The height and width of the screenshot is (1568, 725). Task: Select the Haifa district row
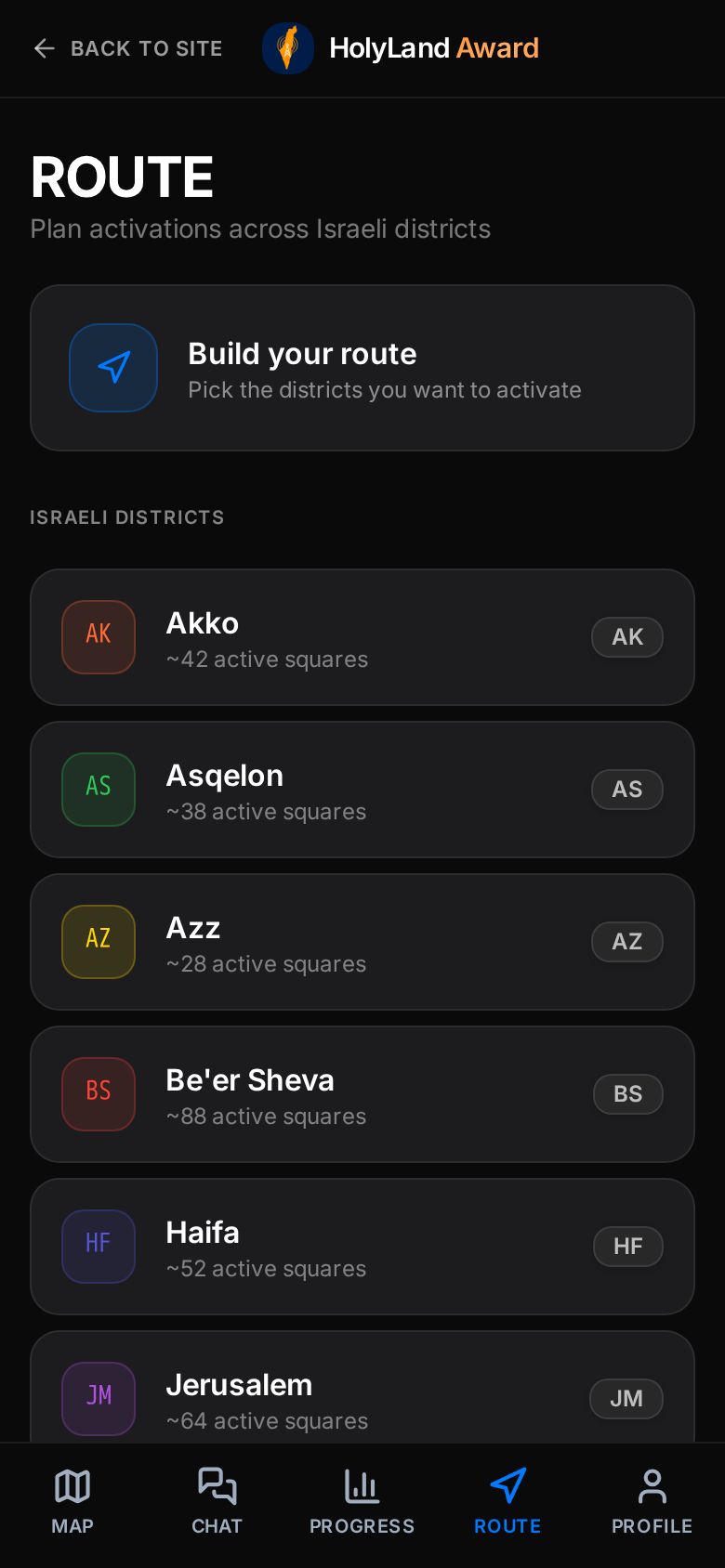pyautogui.click(x=362, y=1247)
